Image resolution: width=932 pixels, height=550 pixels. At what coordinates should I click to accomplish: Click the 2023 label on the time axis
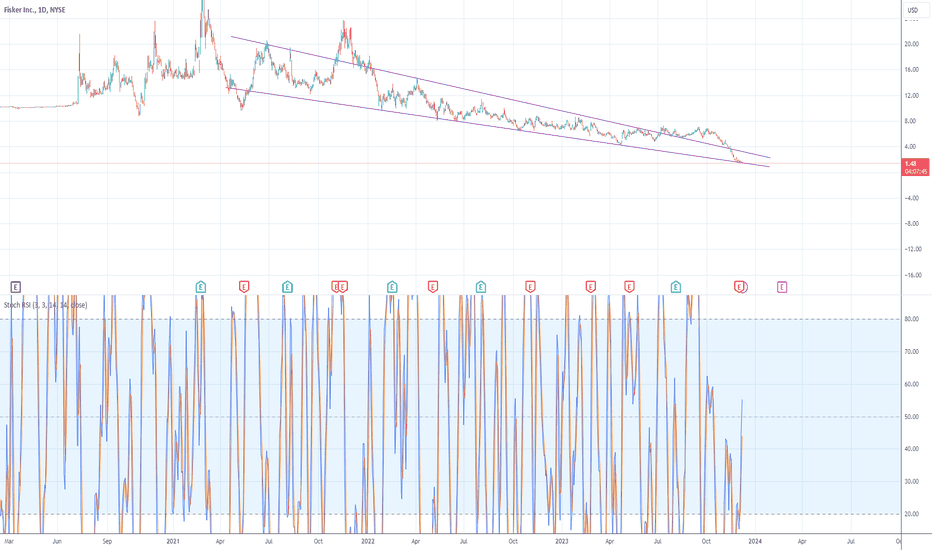point(562,542)
